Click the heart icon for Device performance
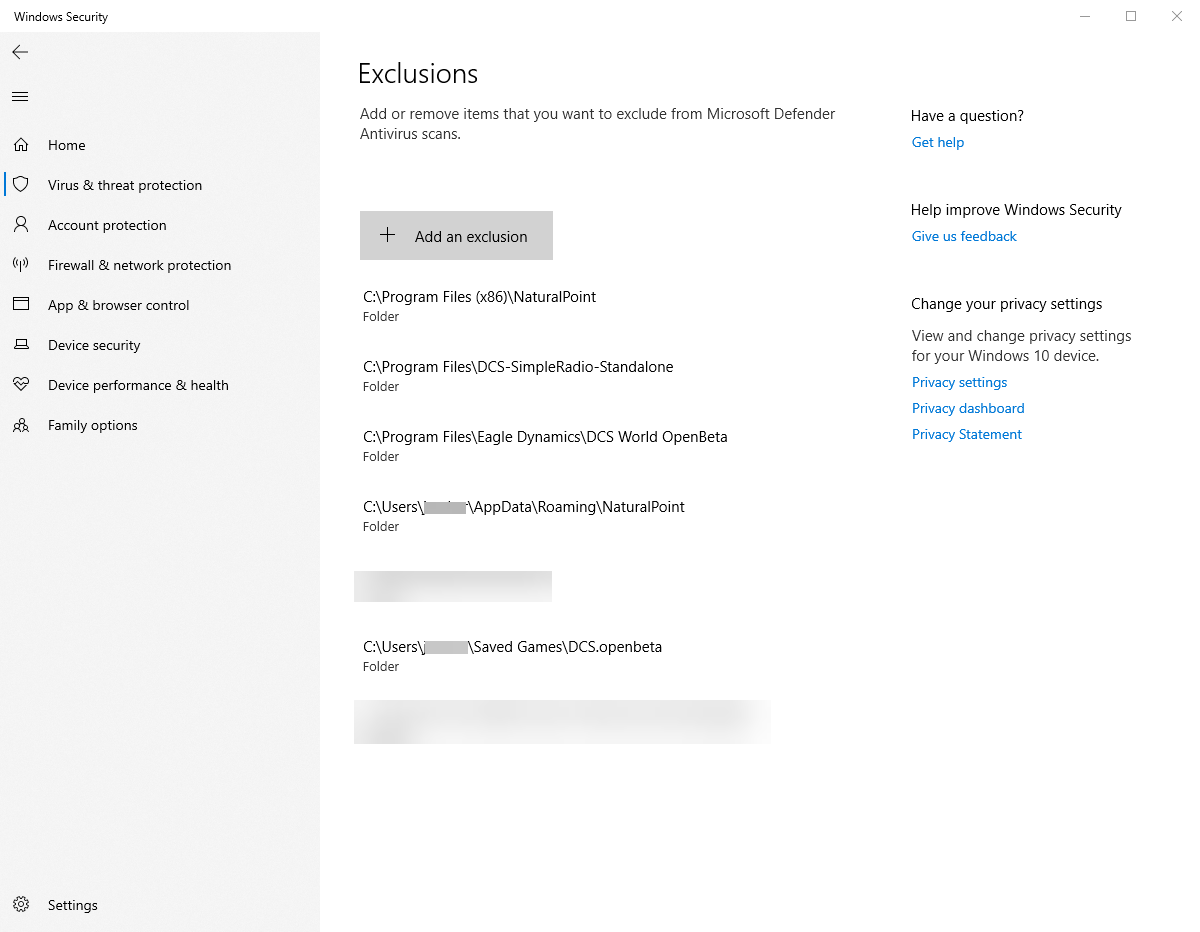Image resolution: width=1200 pixels, height=932 pixels. (x=21, y=385)
